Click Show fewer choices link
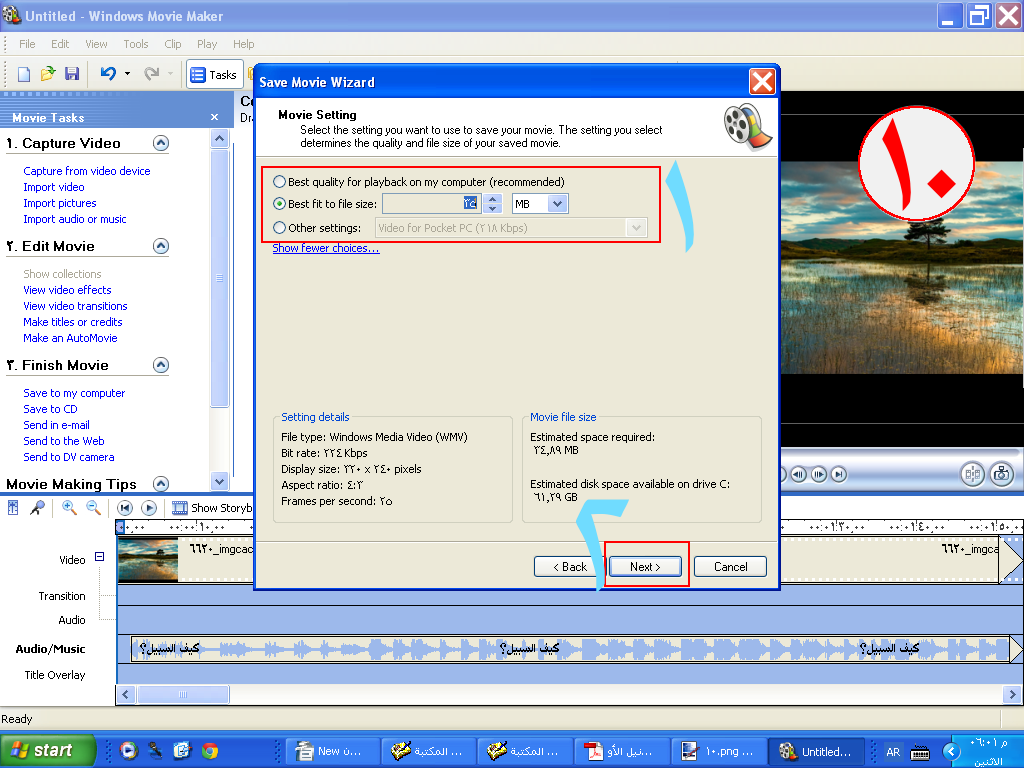 tap(325, 248)
